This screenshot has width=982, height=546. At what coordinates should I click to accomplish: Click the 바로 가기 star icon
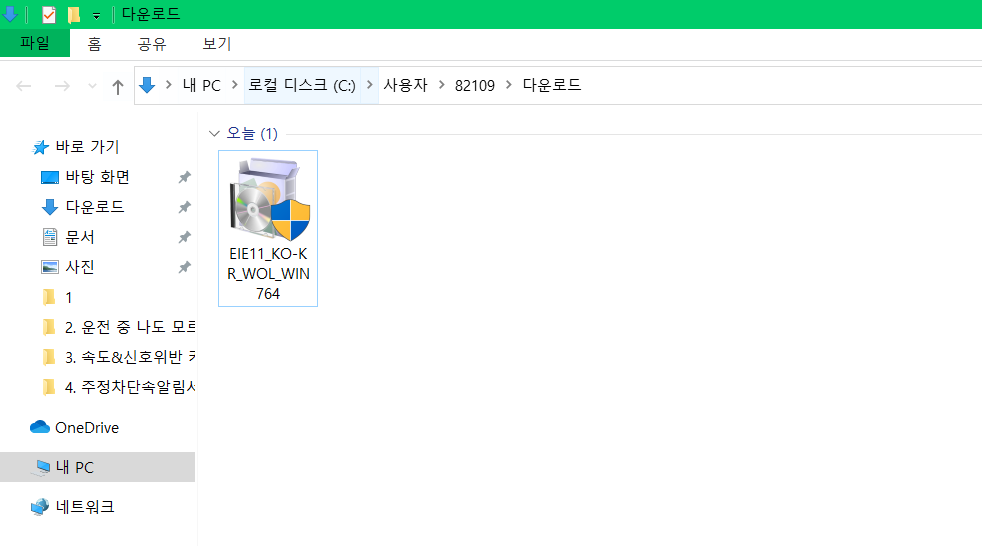(x=41, y=147)
